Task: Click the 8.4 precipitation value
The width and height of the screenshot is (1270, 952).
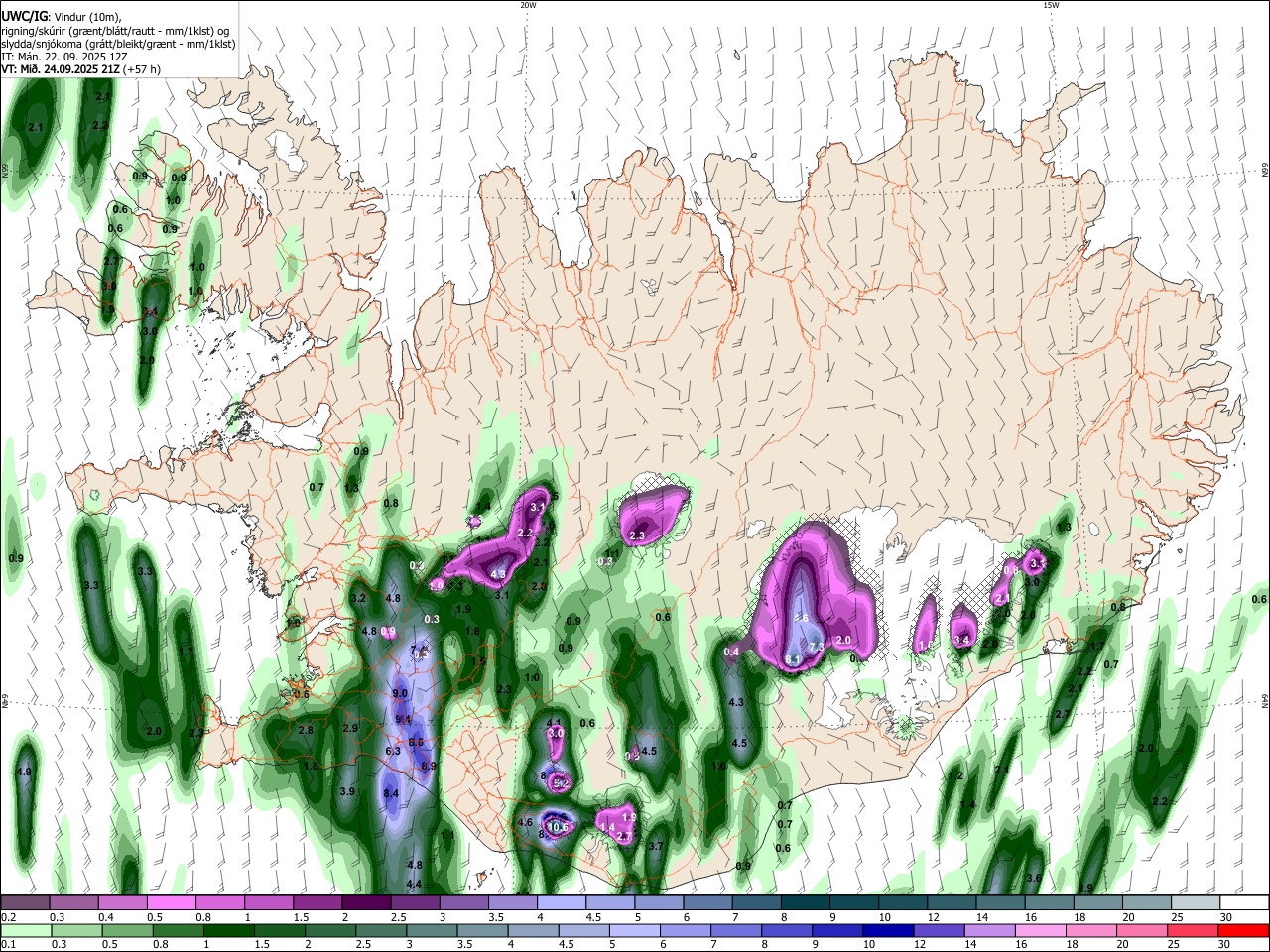Action: click(x=391, y=793)
